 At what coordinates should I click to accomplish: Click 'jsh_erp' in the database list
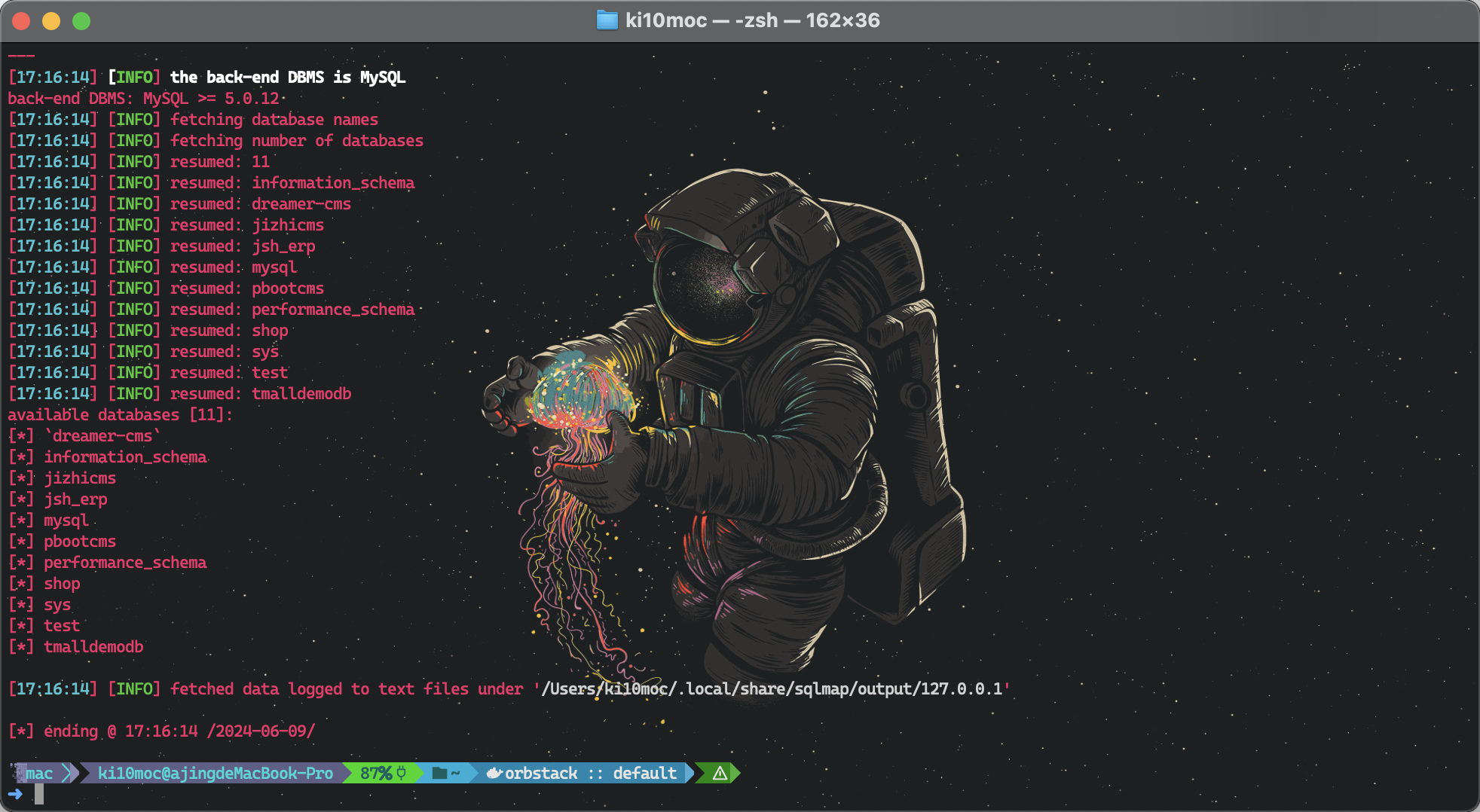coord(75,499)
